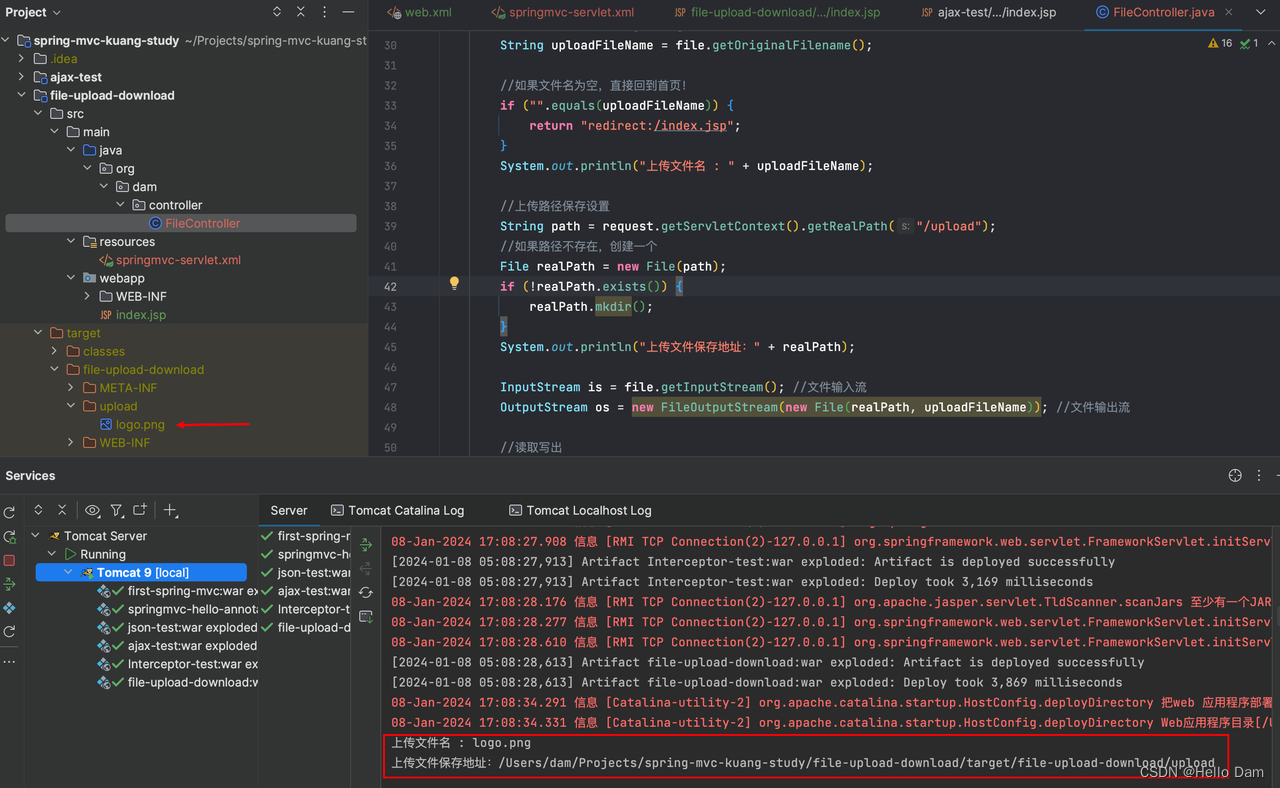Open Project panel options (three dots)
Screen dimensions: 1280x788
[324, 12]
